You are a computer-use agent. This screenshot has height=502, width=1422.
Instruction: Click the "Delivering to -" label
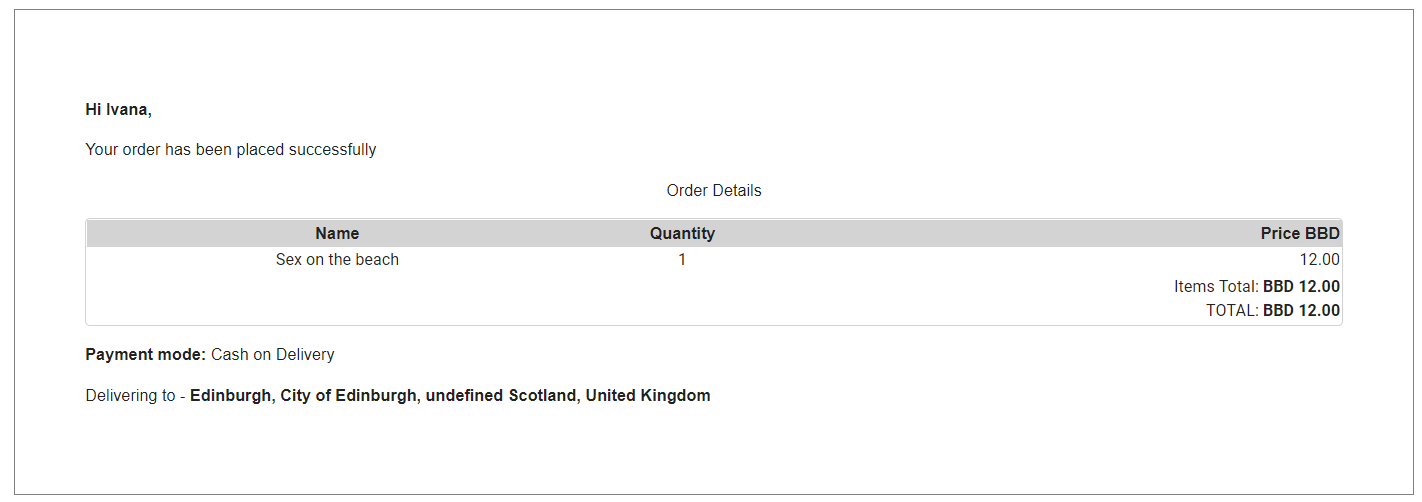point(135,396)
